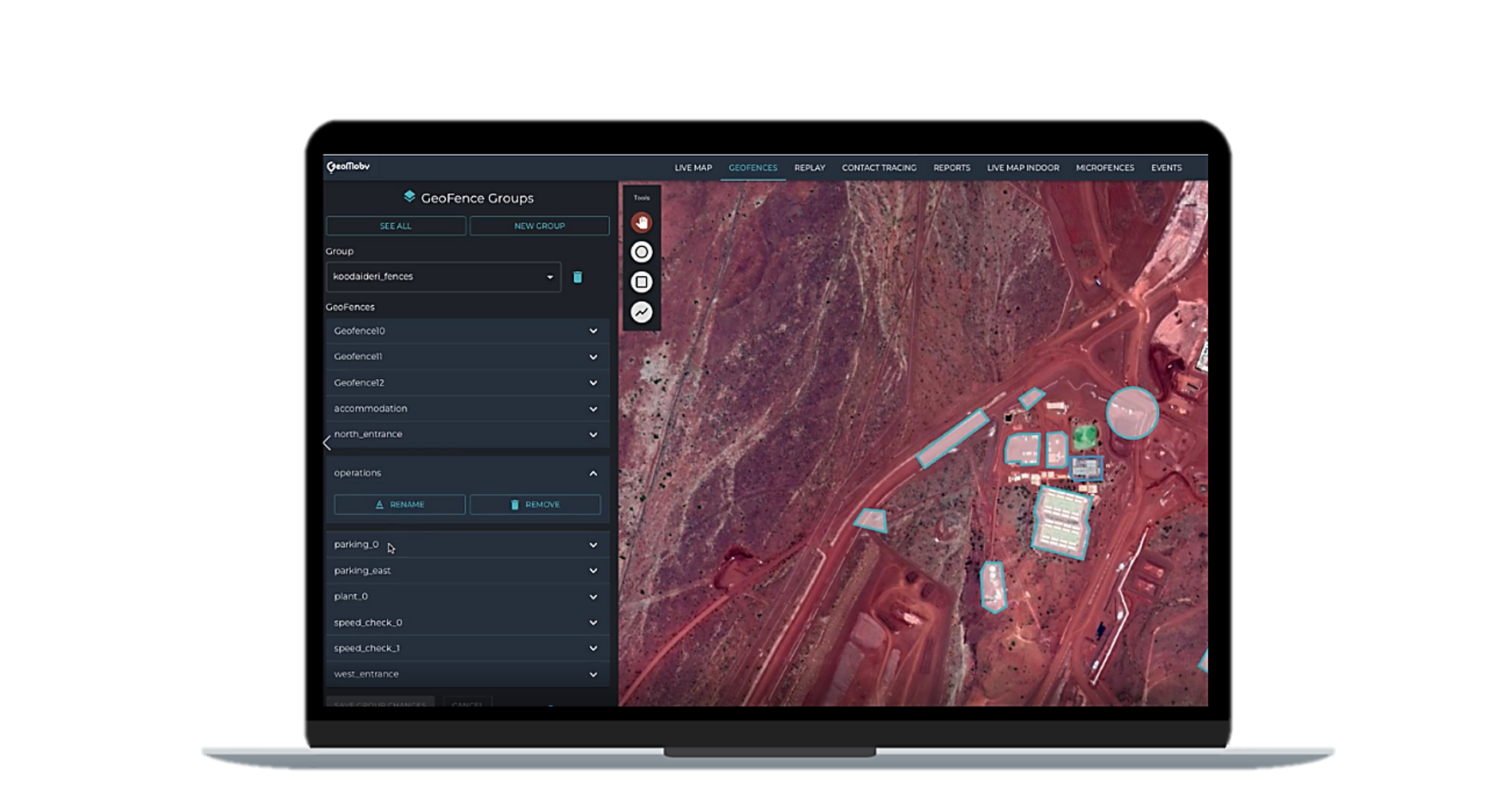The image size is (1510, 812).
Task: Select the Geofences tab
Action: click(x=752, y=168)
